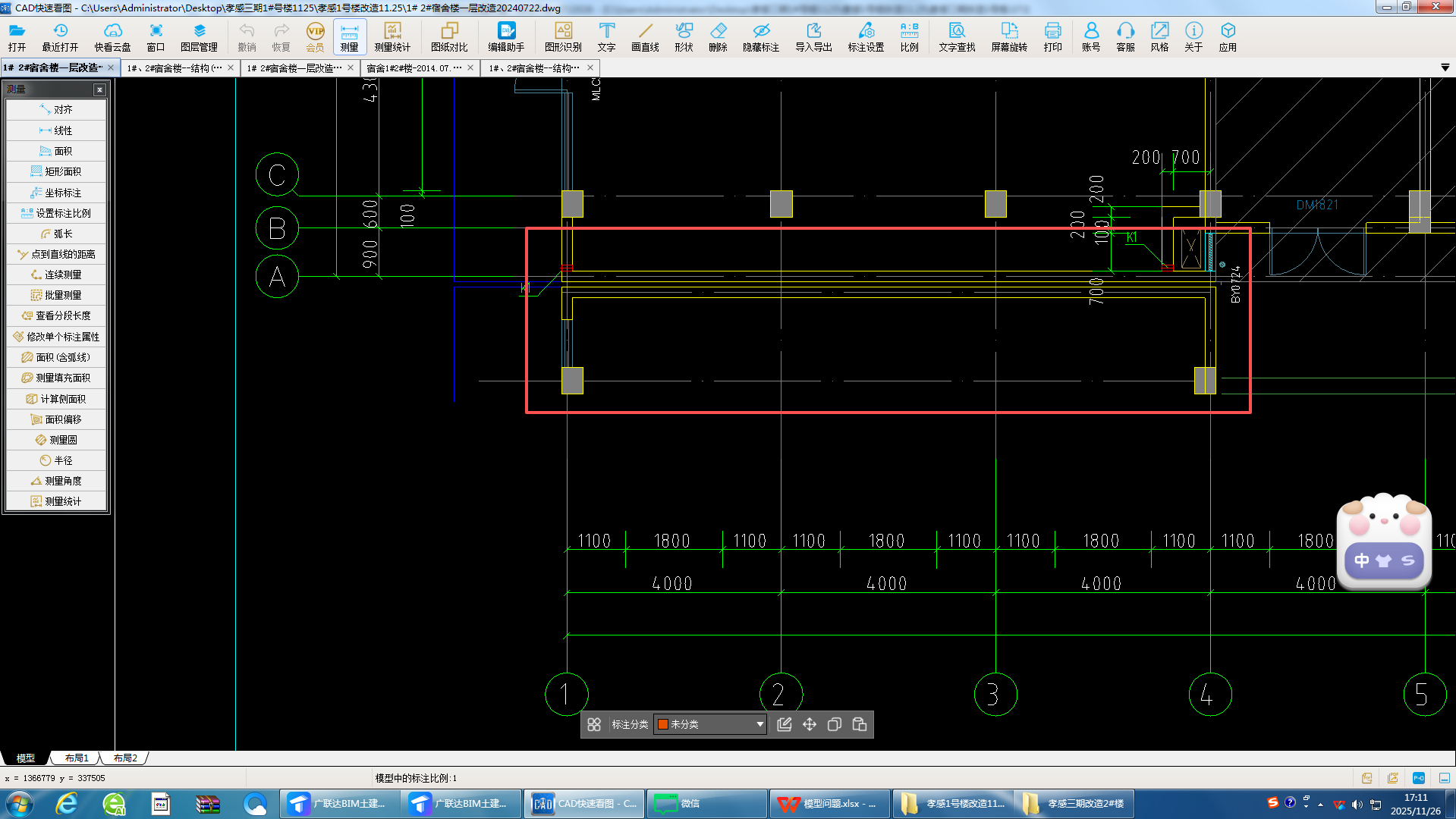Close the 测量 side panel

tap(99, 89)
